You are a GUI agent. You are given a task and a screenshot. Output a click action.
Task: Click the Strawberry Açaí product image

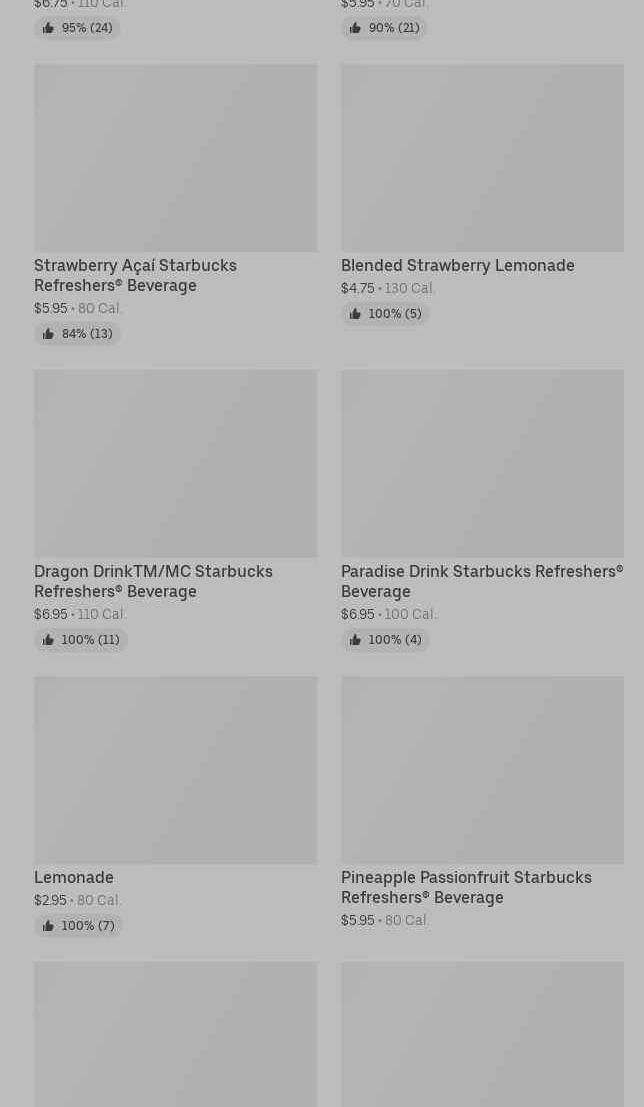click(x=175, y=158)
